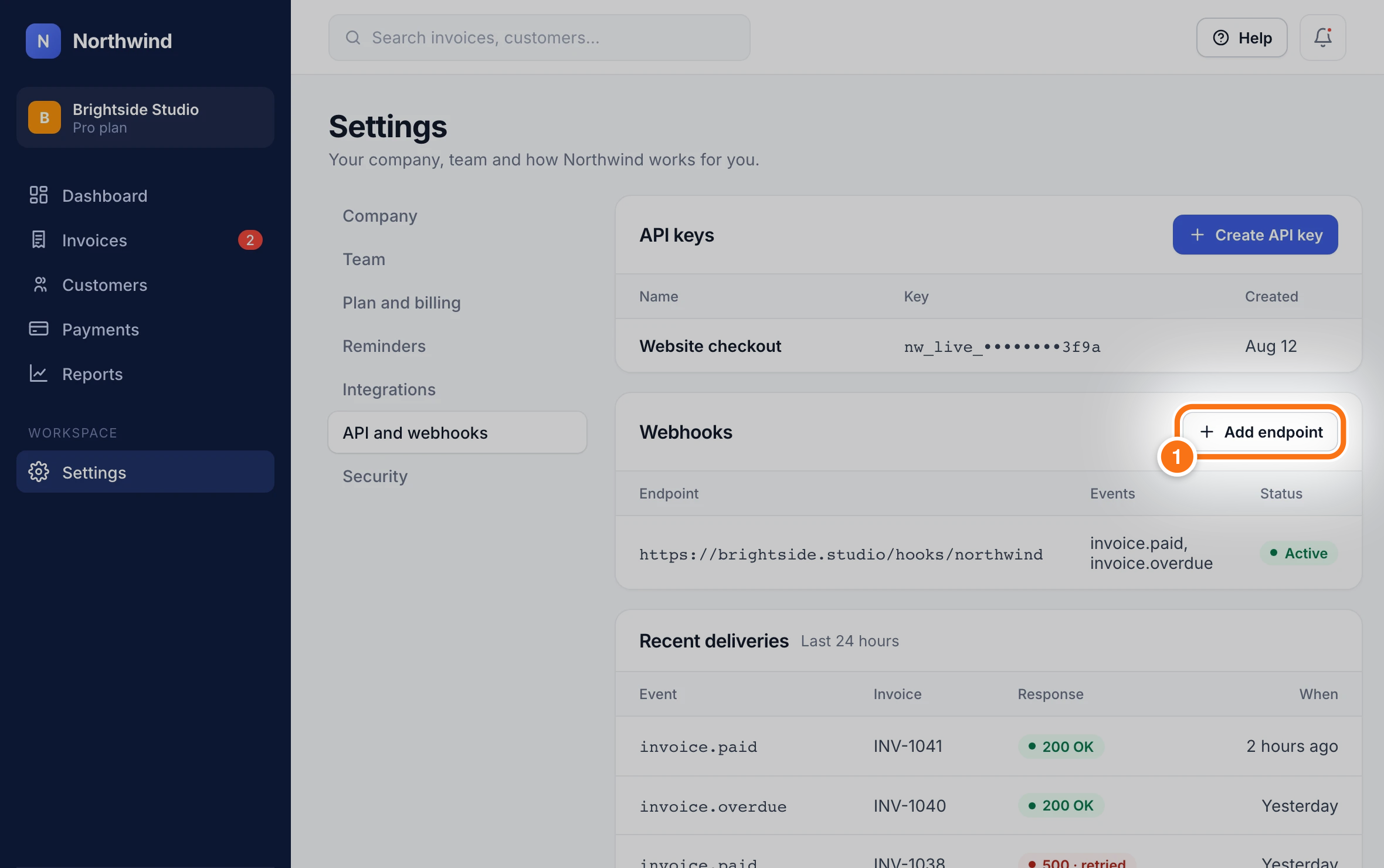Click the Invoices receipt icon
1384x868 pixels.
tap(39, 240)
